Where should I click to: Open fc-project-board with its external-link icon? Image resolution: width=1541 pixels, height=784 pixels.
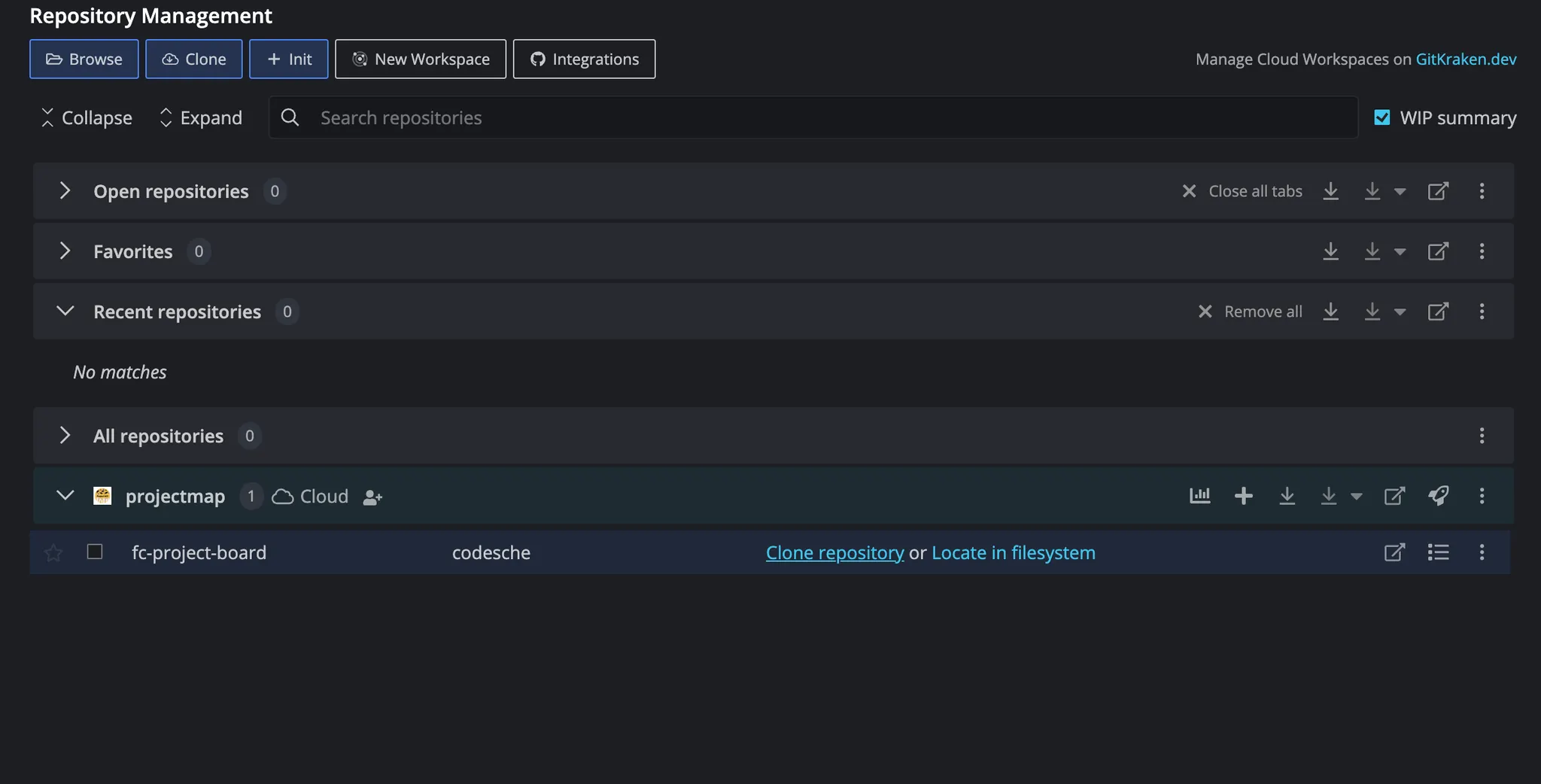pyautogui.click(x=1394, y=552)
